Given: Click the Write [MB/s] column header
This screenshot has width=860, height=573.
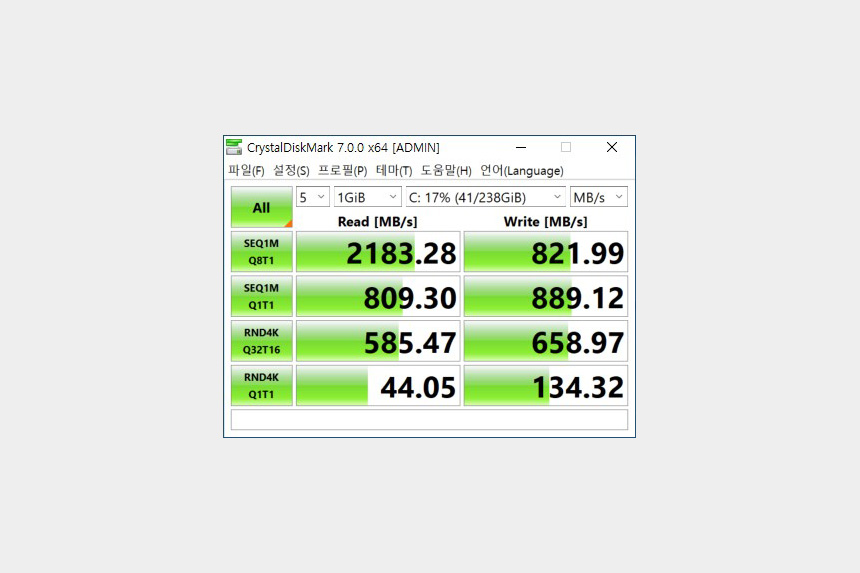Looking at the screenshot, I should (545, 222).
